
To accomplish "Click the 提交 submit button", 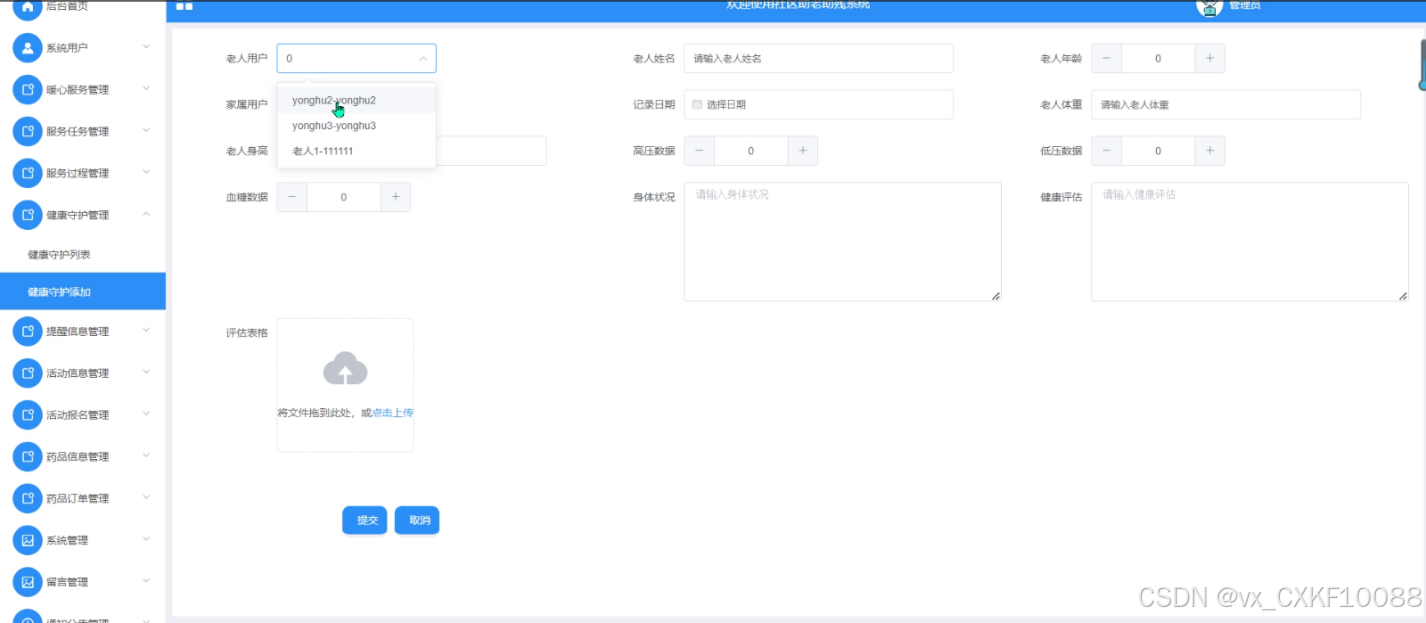I will 365,520.
